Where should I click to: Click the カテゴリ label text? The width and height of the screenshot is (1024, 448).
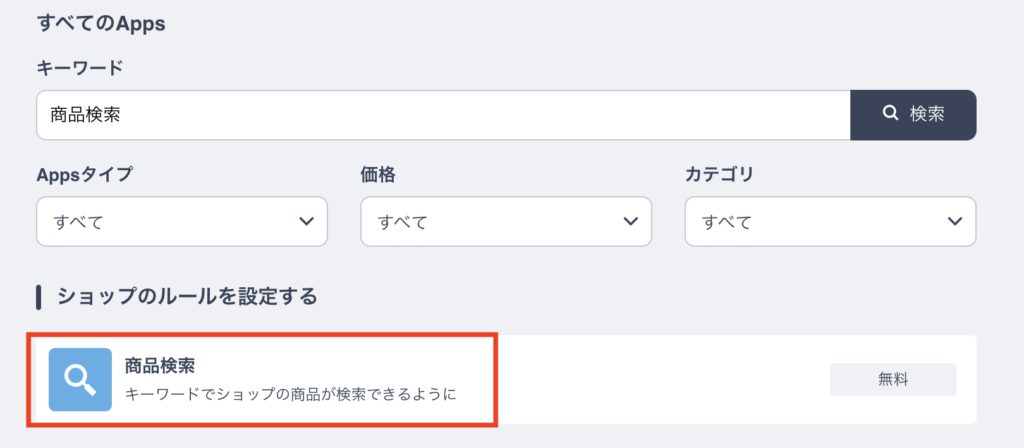719,174
